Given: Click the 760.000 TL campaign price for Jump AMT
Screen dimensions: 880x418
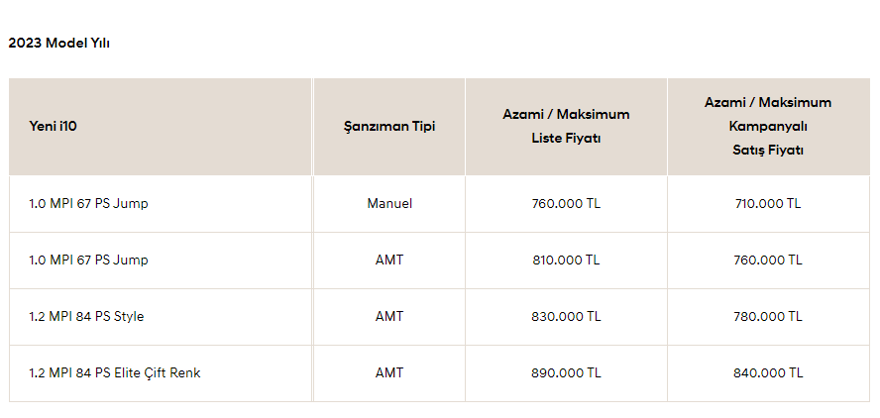Looking at the screenshot, I should click(x=767, y=260).
